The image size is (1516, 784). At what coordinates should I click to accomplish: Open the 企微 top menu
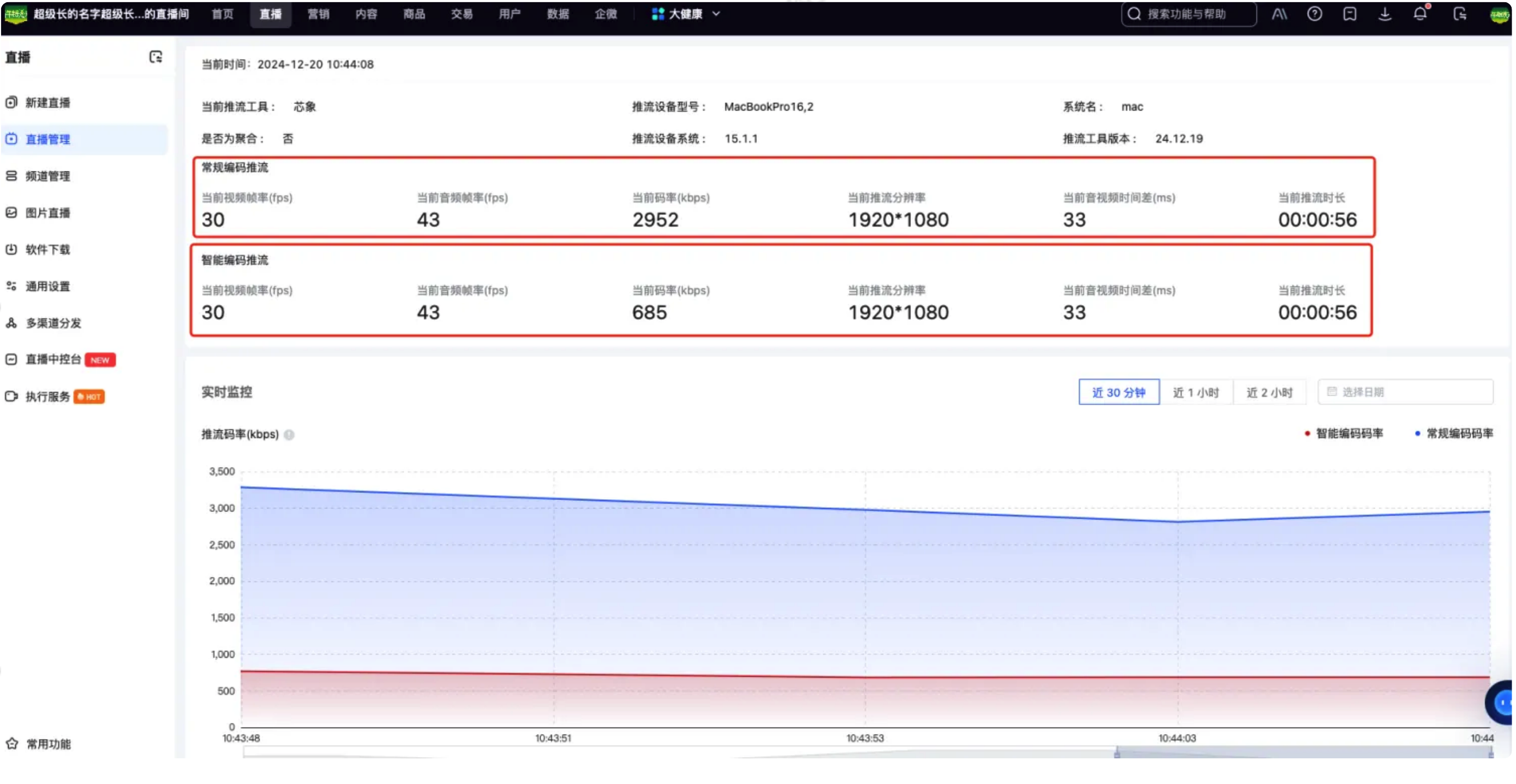point(606,14)
